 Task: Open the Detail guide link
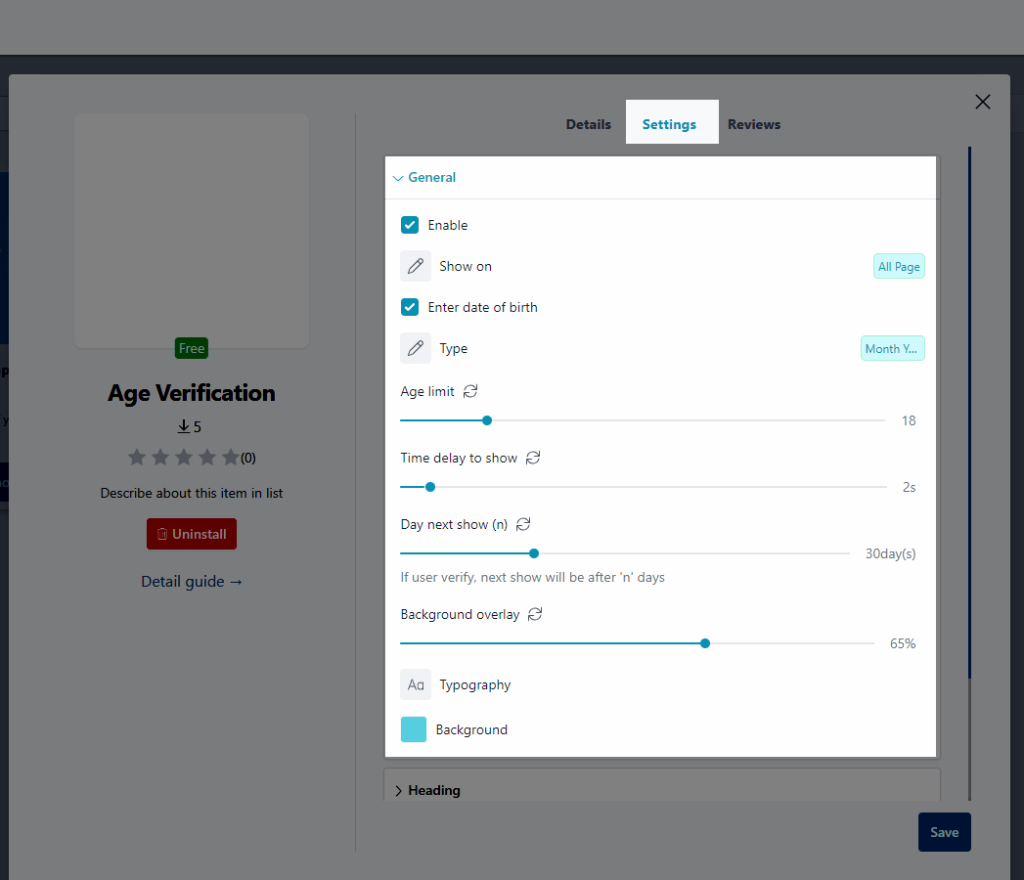click(x=191, y=582)
